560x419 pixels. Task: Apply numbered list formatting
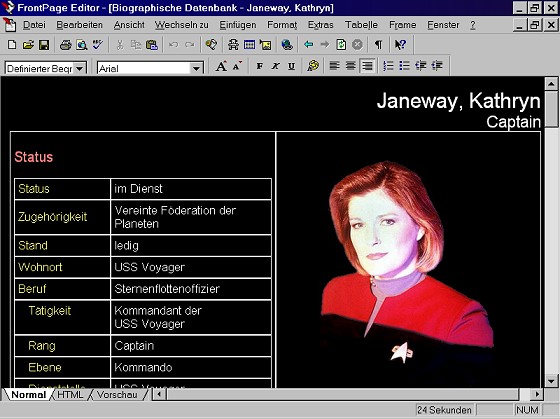pos(388,66)
